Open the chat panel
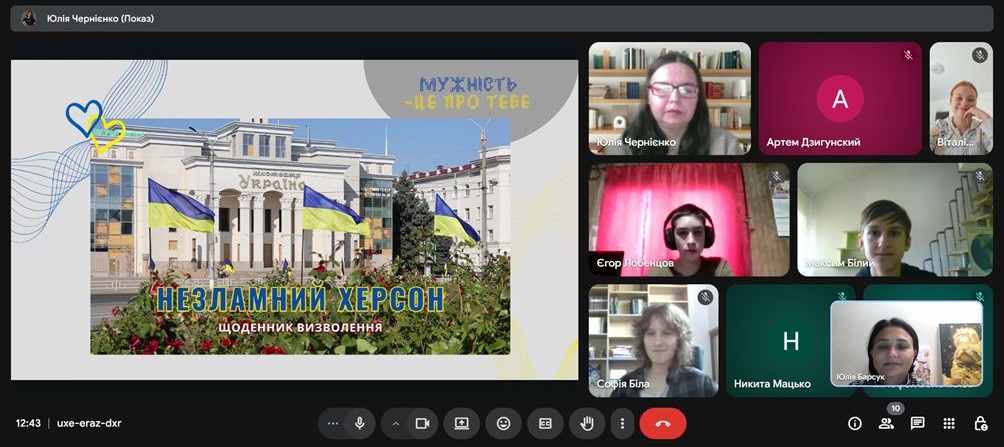1004x447 pixels. [917, 423]
